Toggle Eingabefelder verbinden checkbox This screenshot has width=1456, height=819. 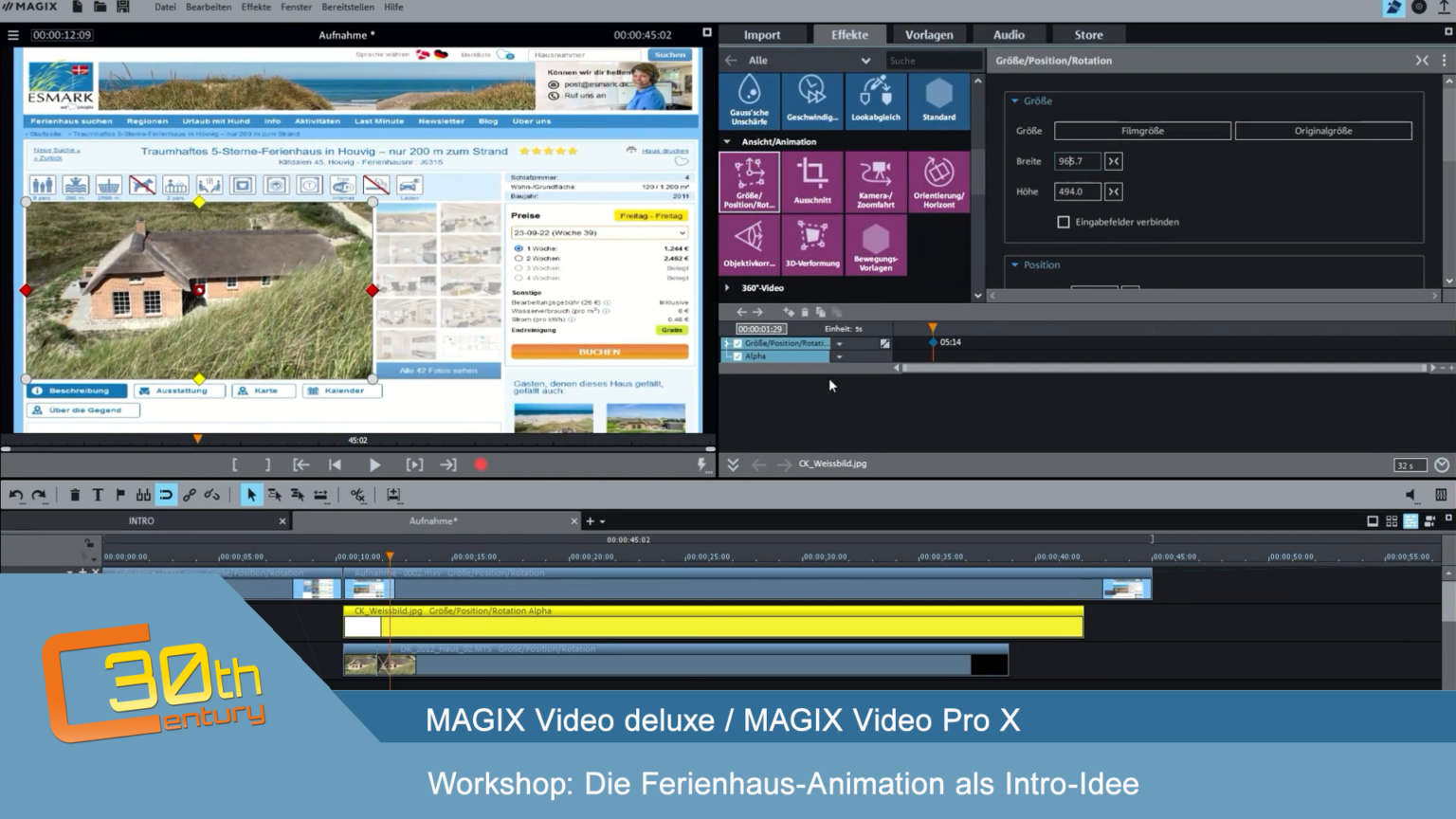[1064, 222]
